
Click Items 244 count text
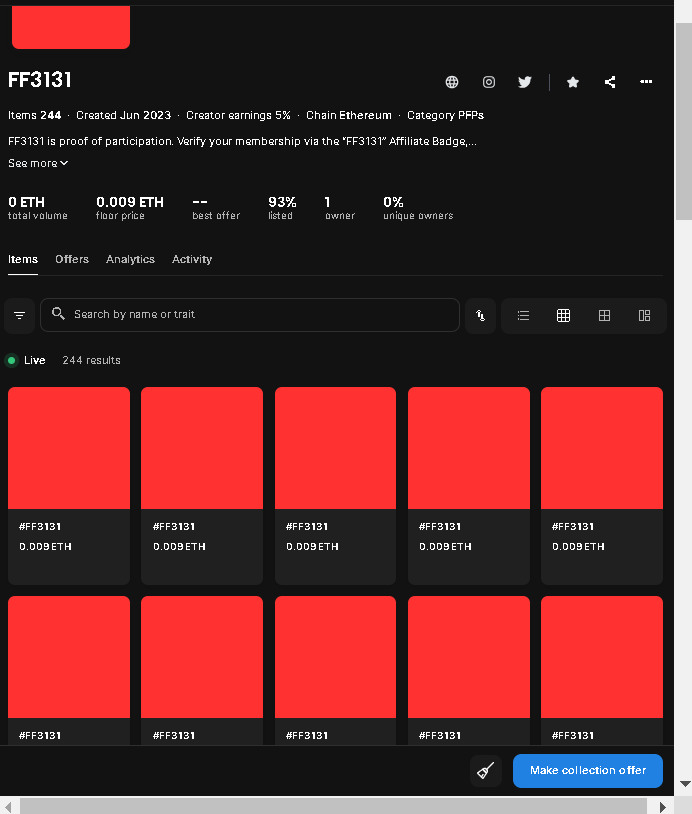tap(34, 115)
